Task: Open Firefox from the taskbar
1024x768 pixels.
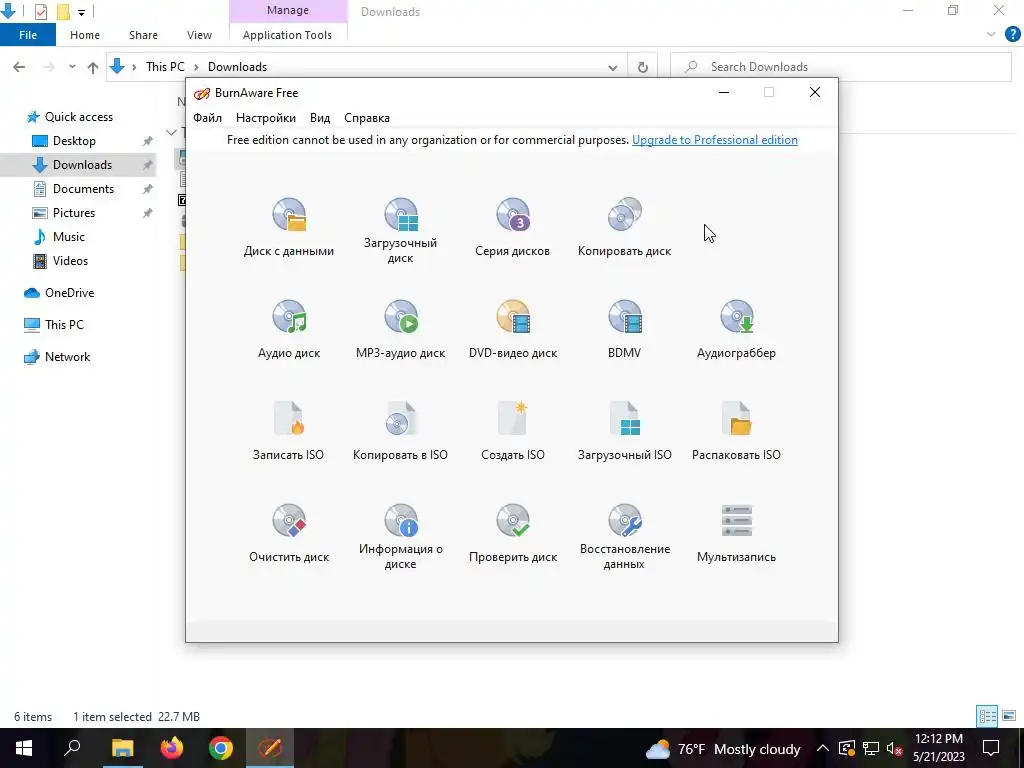Action: (172, 748)
